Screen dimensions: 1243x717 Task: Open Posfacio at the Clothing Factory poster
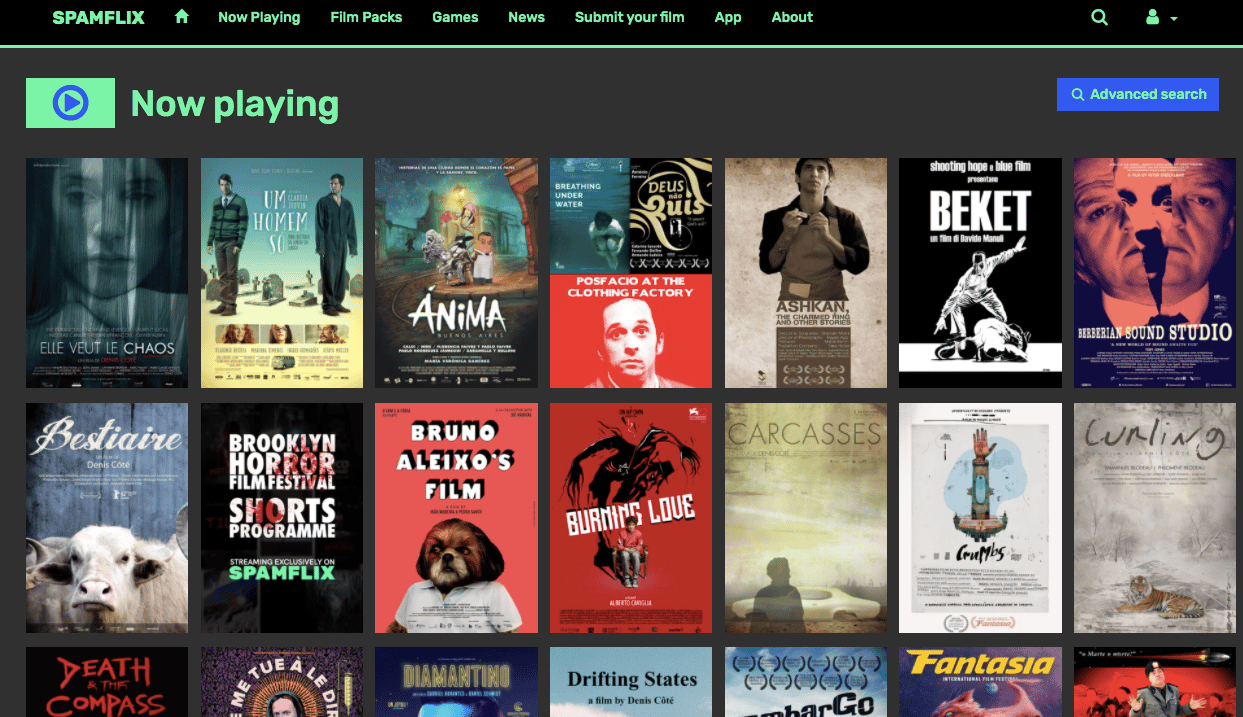pos(631,273)
